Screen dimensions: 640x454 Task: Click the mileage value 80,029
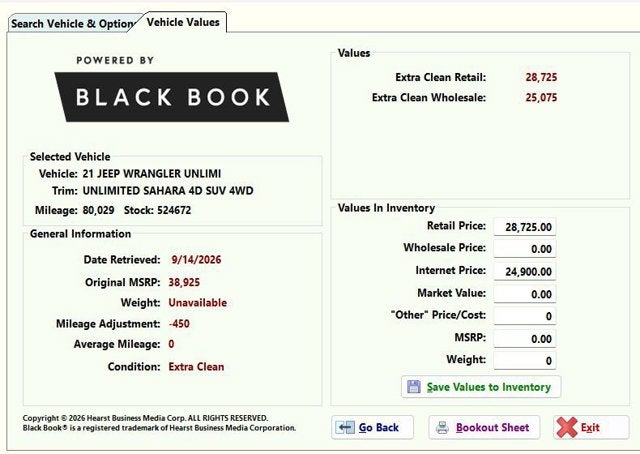98,210
